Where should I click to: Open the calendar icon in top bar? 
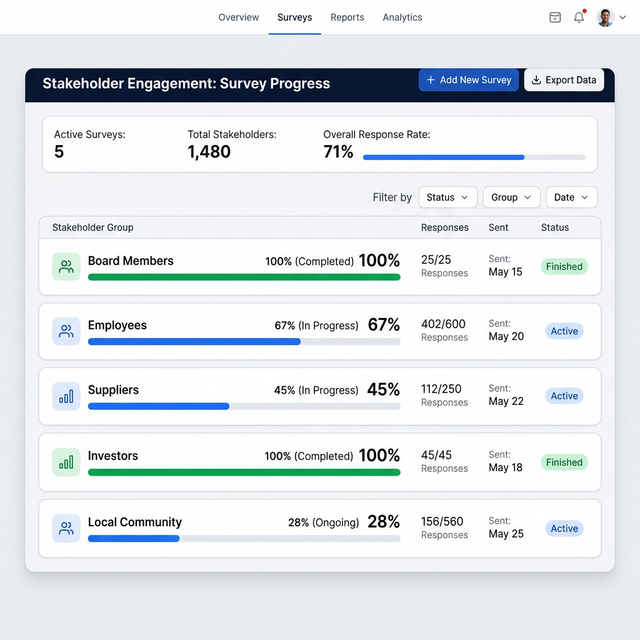(x=555, y=17)
